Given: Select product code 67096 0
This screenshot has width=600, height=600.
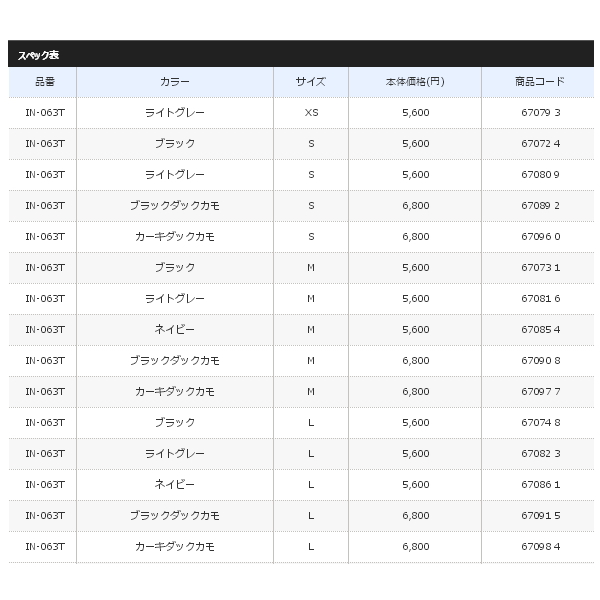Looking at the screenshot, I should (541, 236).
